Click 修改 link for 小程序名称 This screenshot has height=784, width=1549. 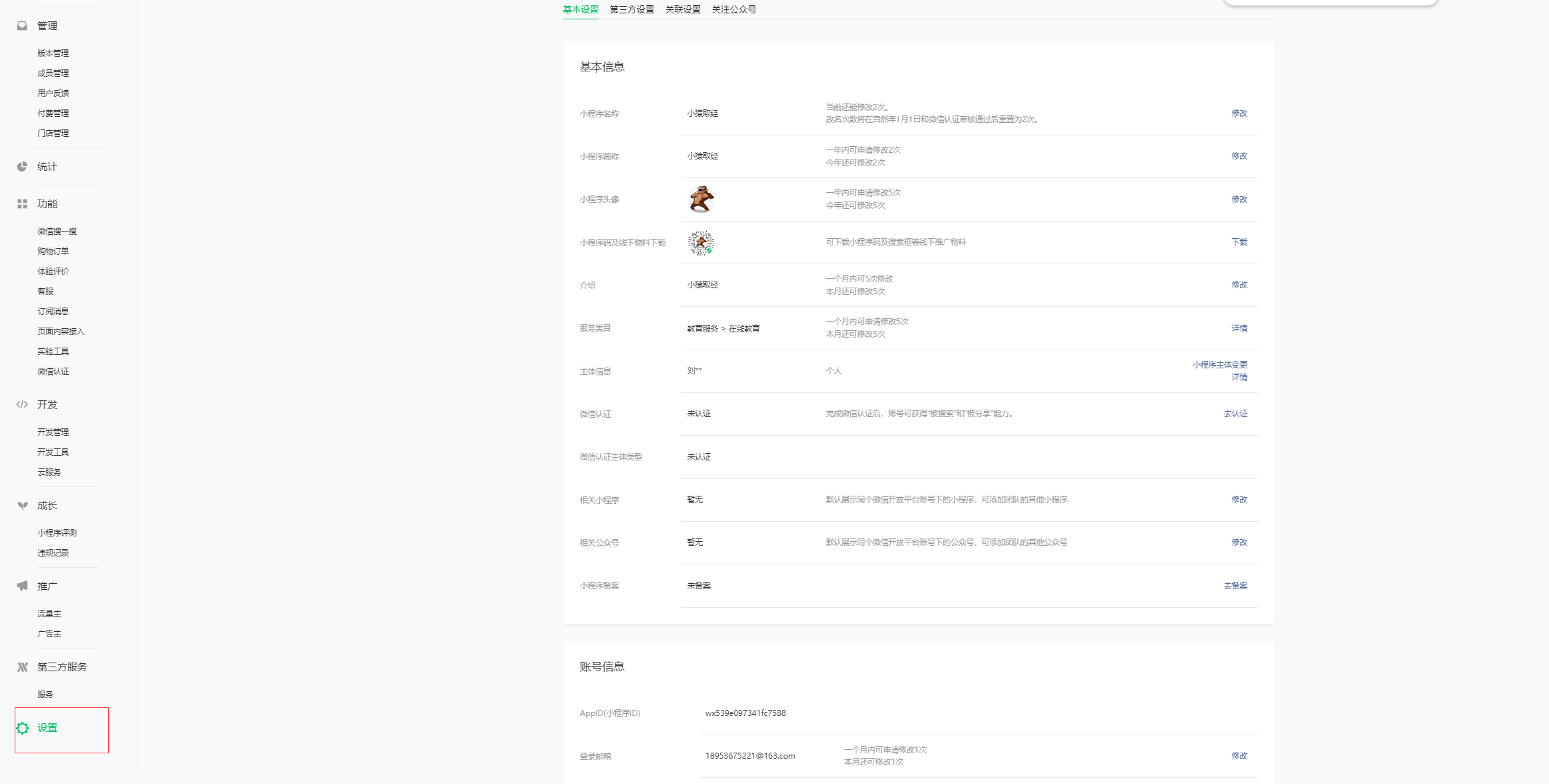point(1239,113)
